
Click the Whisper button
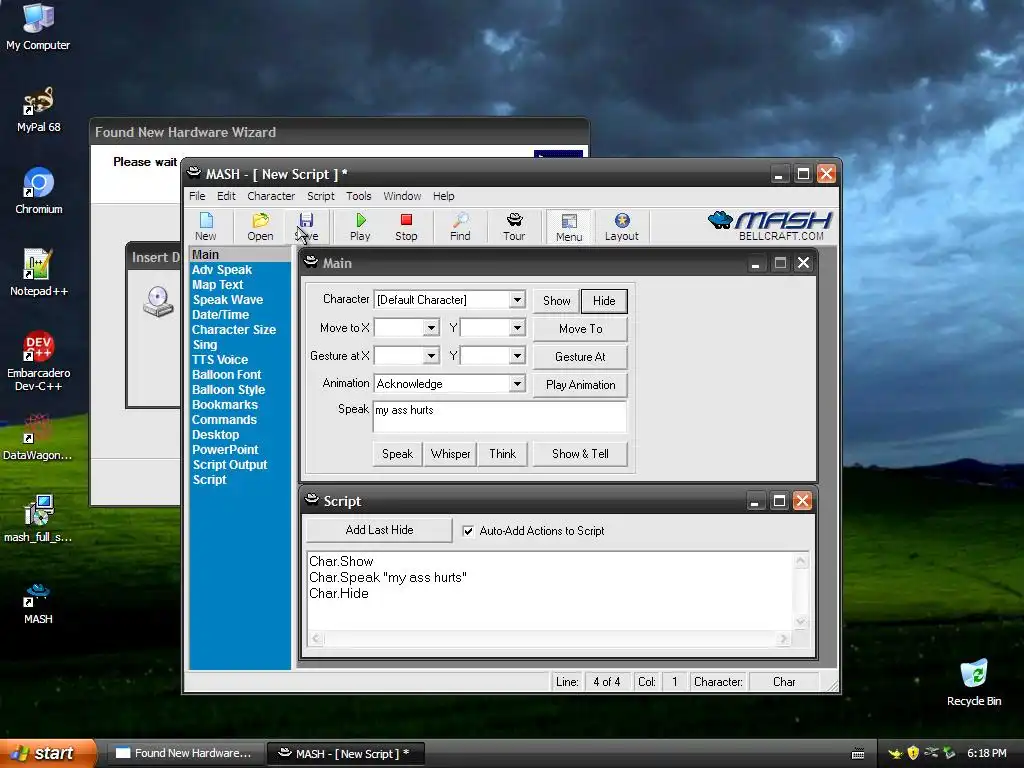[450, 454]
